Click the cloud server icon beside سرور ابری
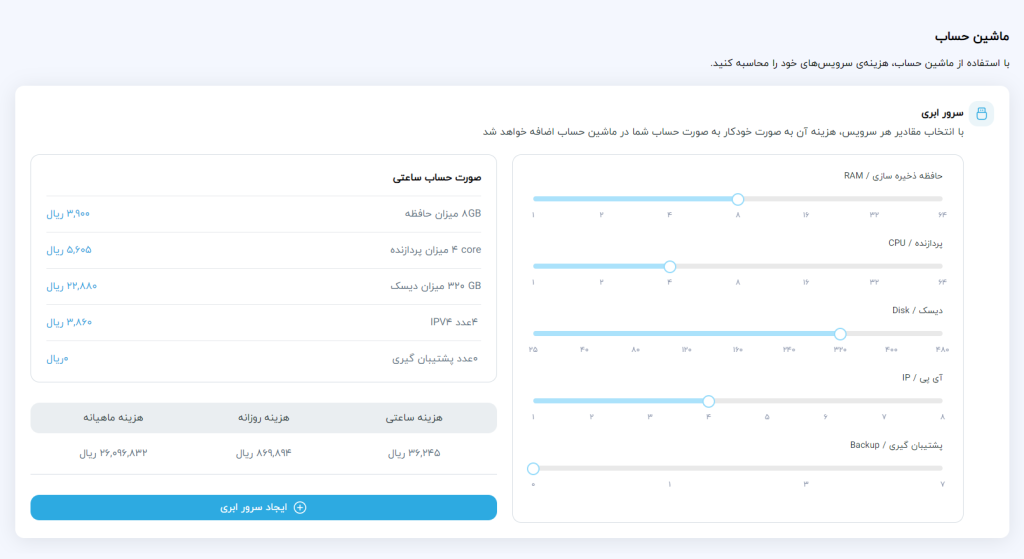Viewport: 1024px width, 559px height. pyautogui.click(x=981, y=113)
